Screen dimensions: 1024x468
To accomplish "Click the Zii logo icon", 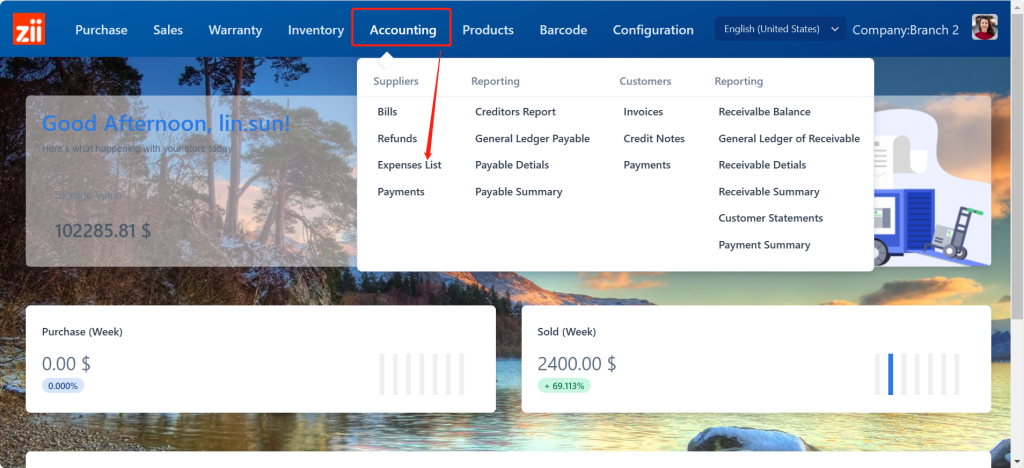I will pos(30,29).
